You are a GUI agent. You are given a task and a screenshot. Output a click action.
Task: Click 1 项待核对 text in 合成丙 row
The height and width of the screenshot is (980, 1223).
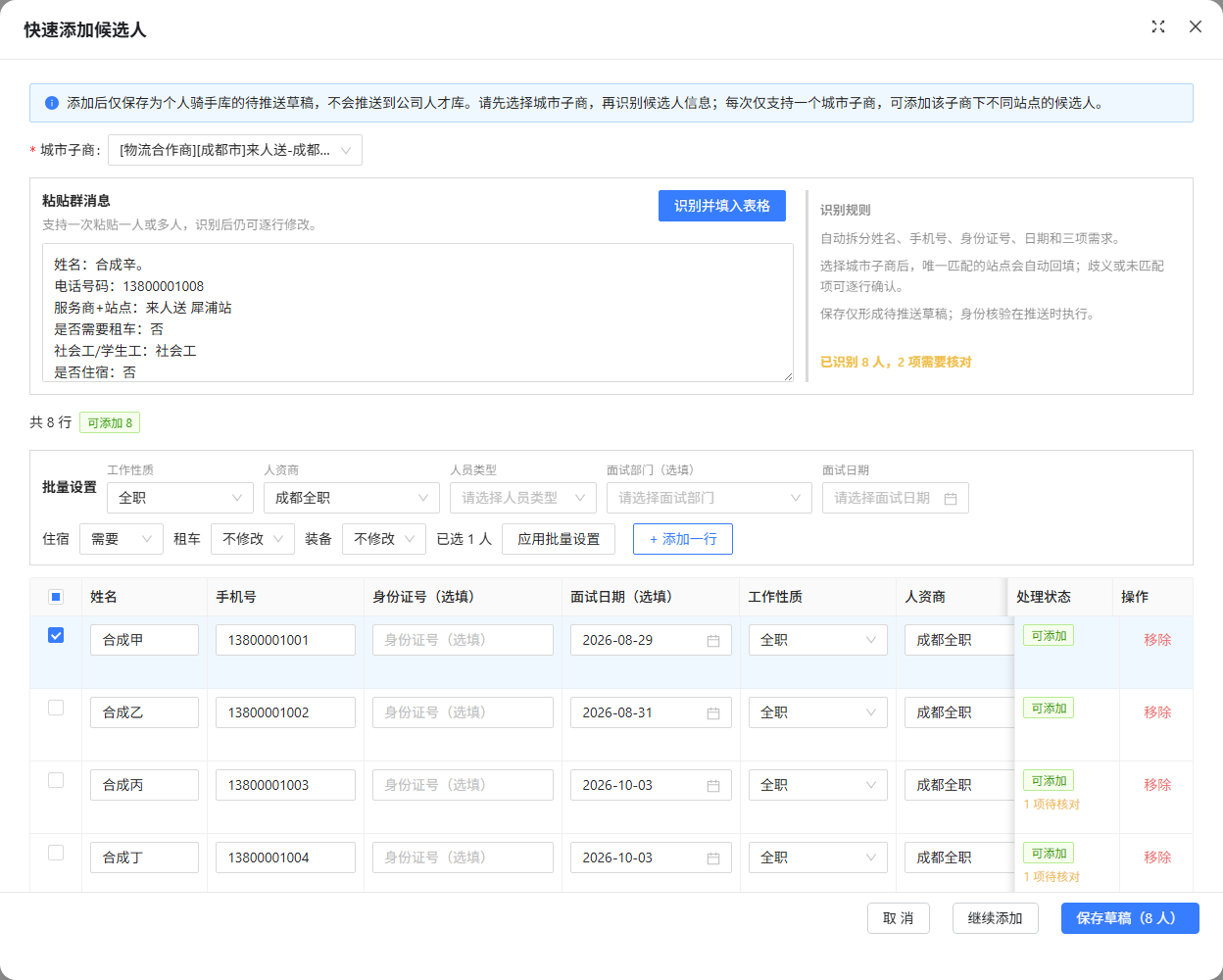coord(1052,805)
